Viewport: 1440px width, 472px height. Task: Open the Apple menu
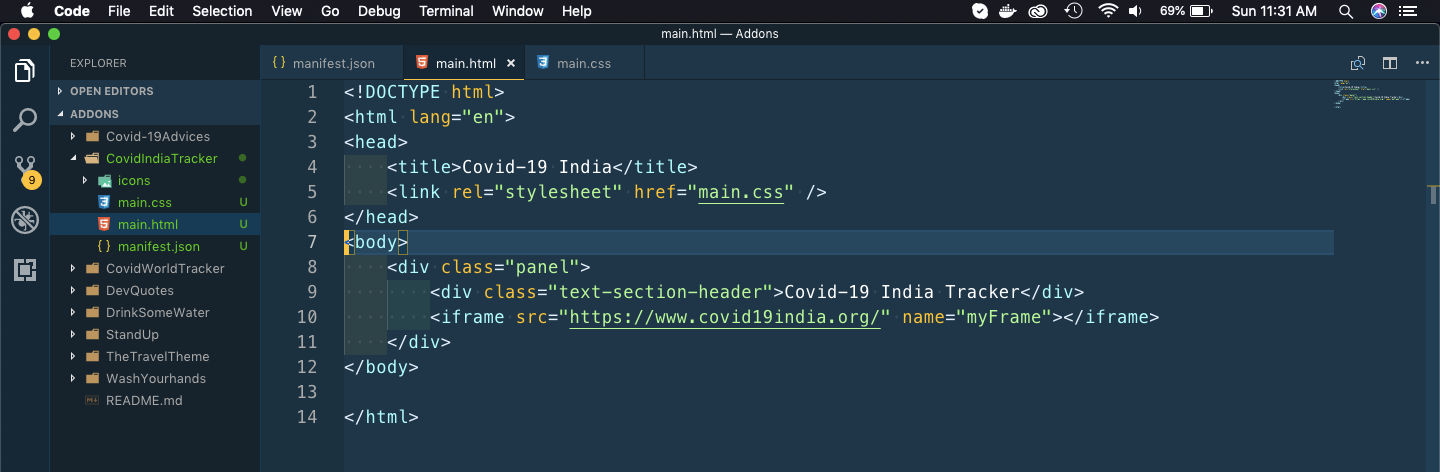tap(27, 11)
